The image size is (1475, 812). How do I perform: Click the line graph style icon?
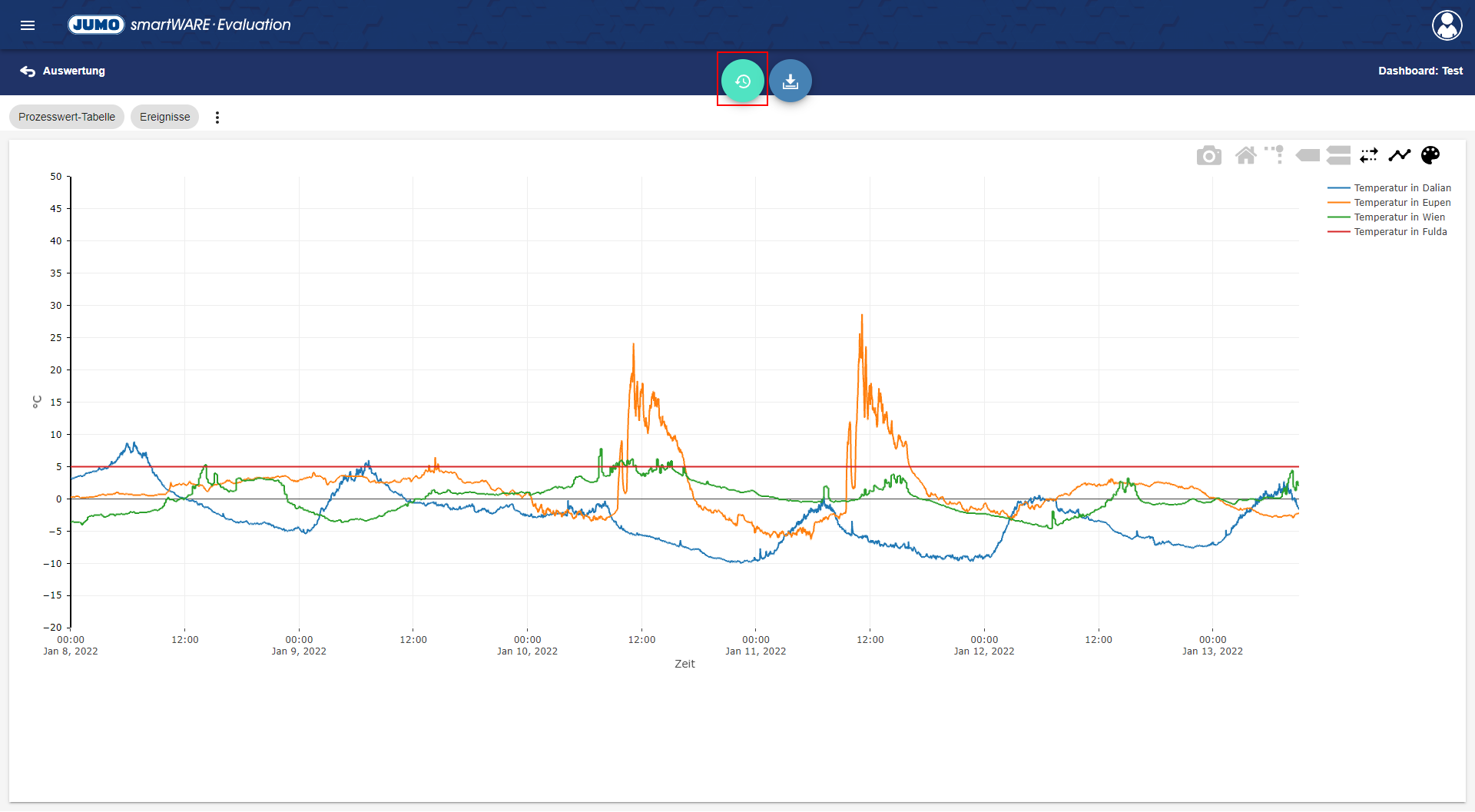click(1400, 156)
